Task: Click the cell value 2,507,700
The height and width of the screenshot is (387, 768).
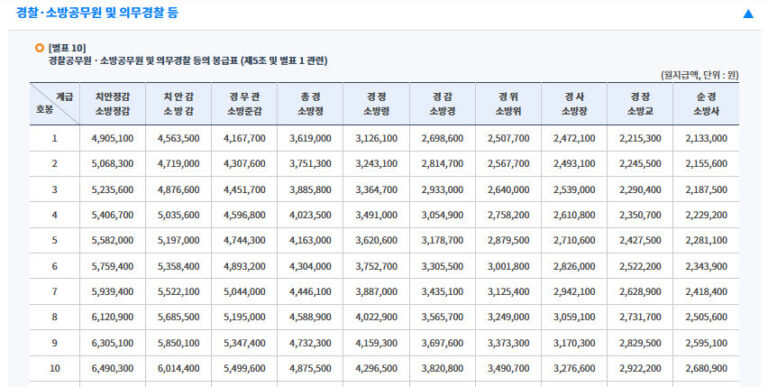Action: point(508,139)
